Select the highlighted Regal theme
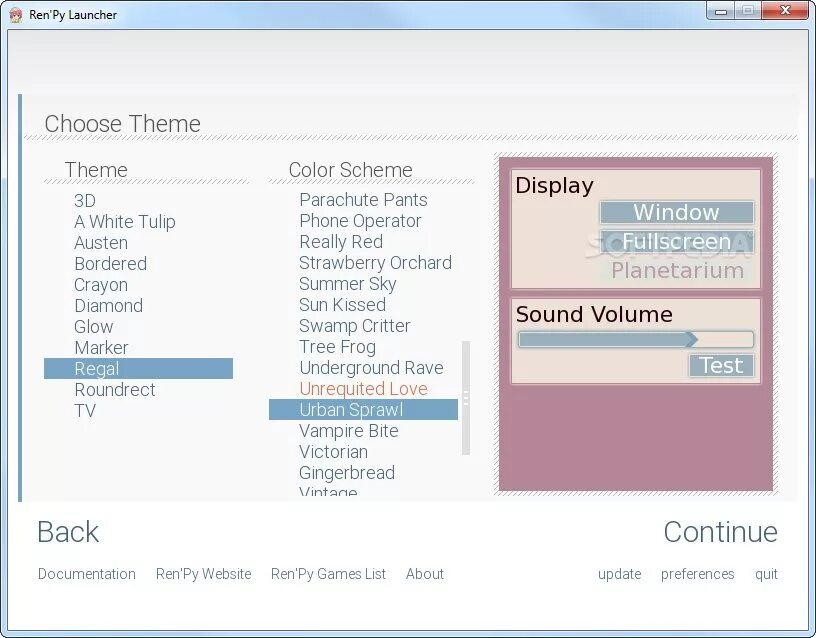 [x=138, y=368]
